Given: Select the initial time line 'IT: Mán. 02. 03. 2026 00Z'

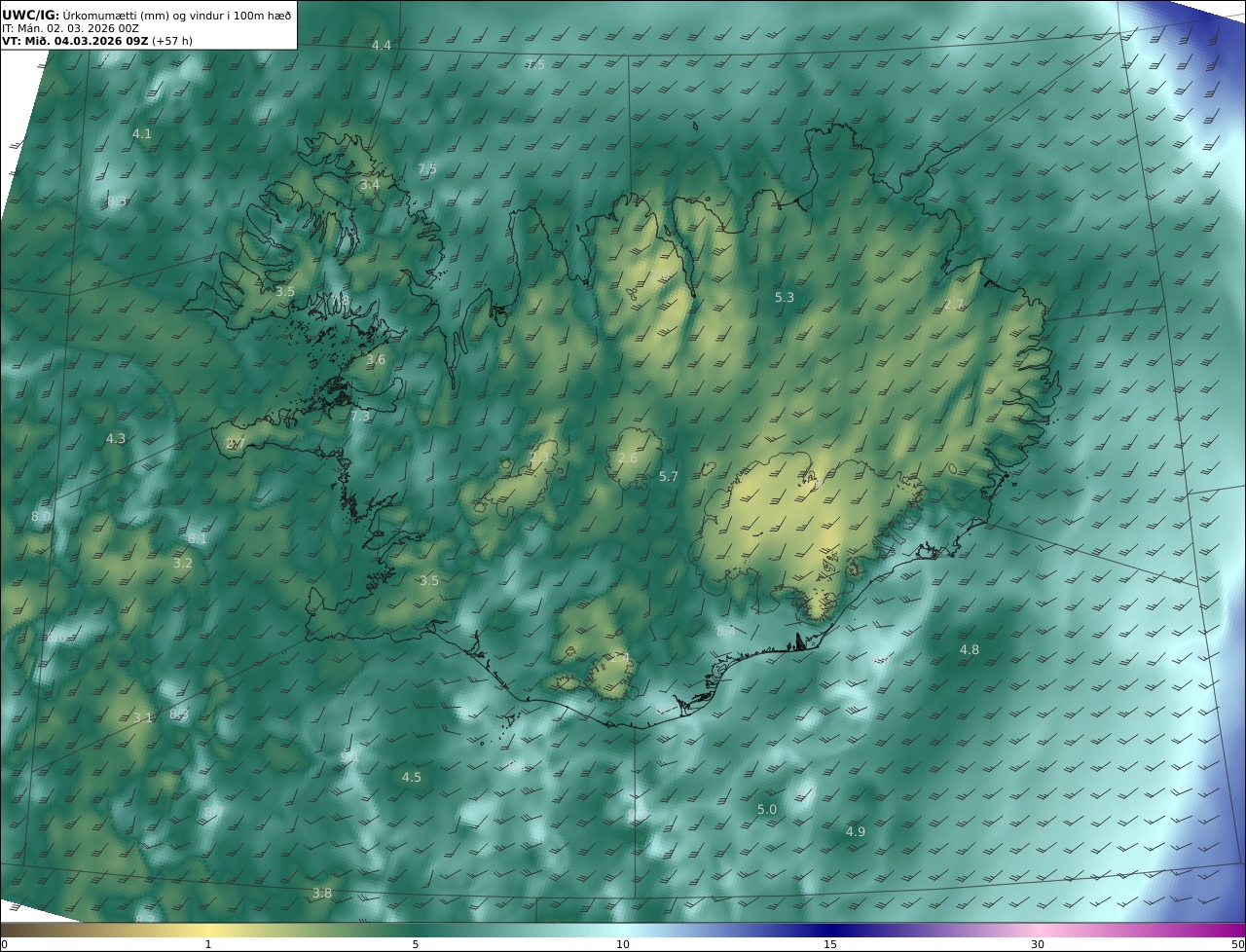Looking at the screenshot, I should point(70,29).
